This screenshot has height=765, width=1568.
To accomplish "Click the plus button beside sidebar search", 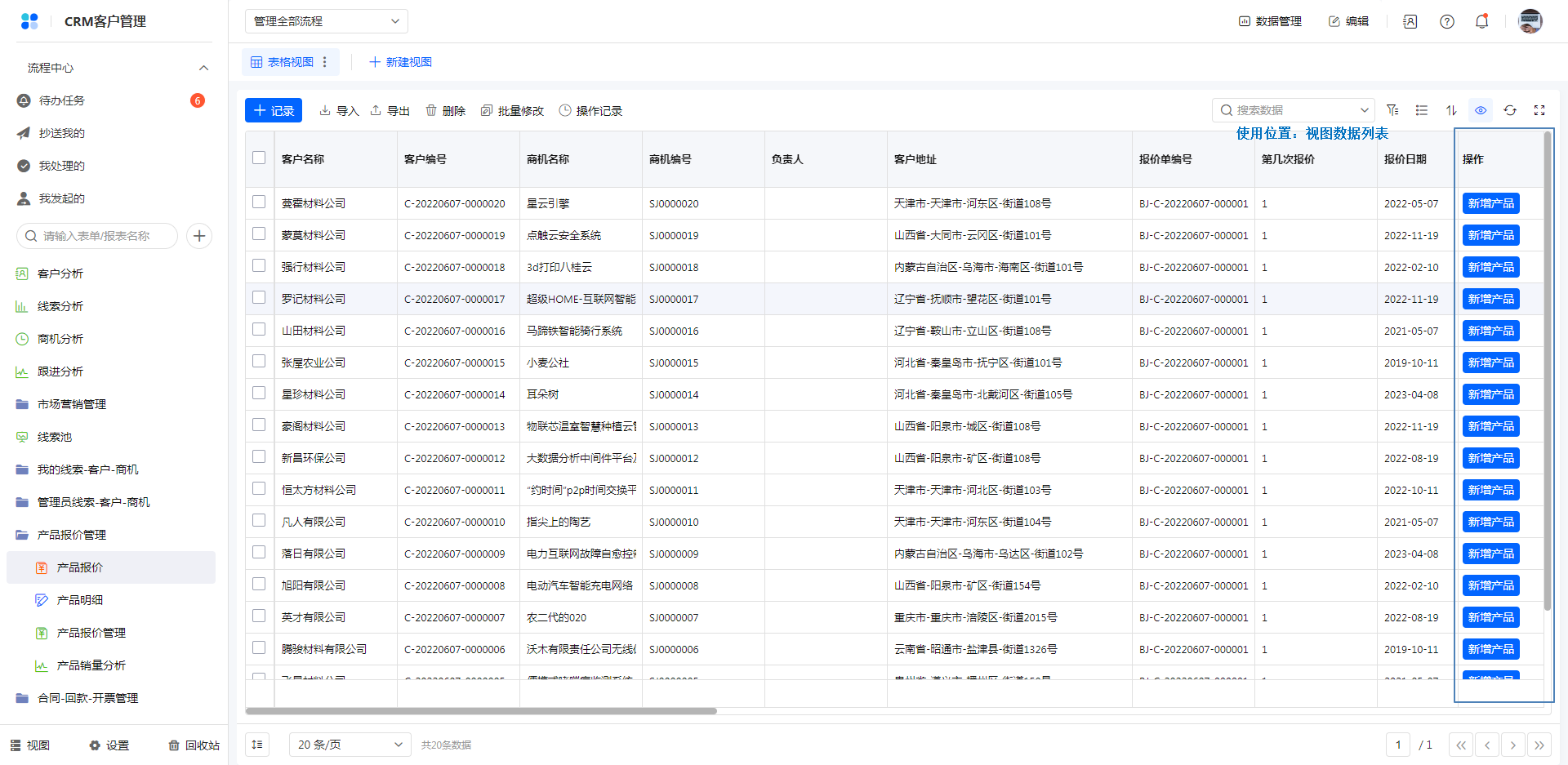I will tap(199, 236).
